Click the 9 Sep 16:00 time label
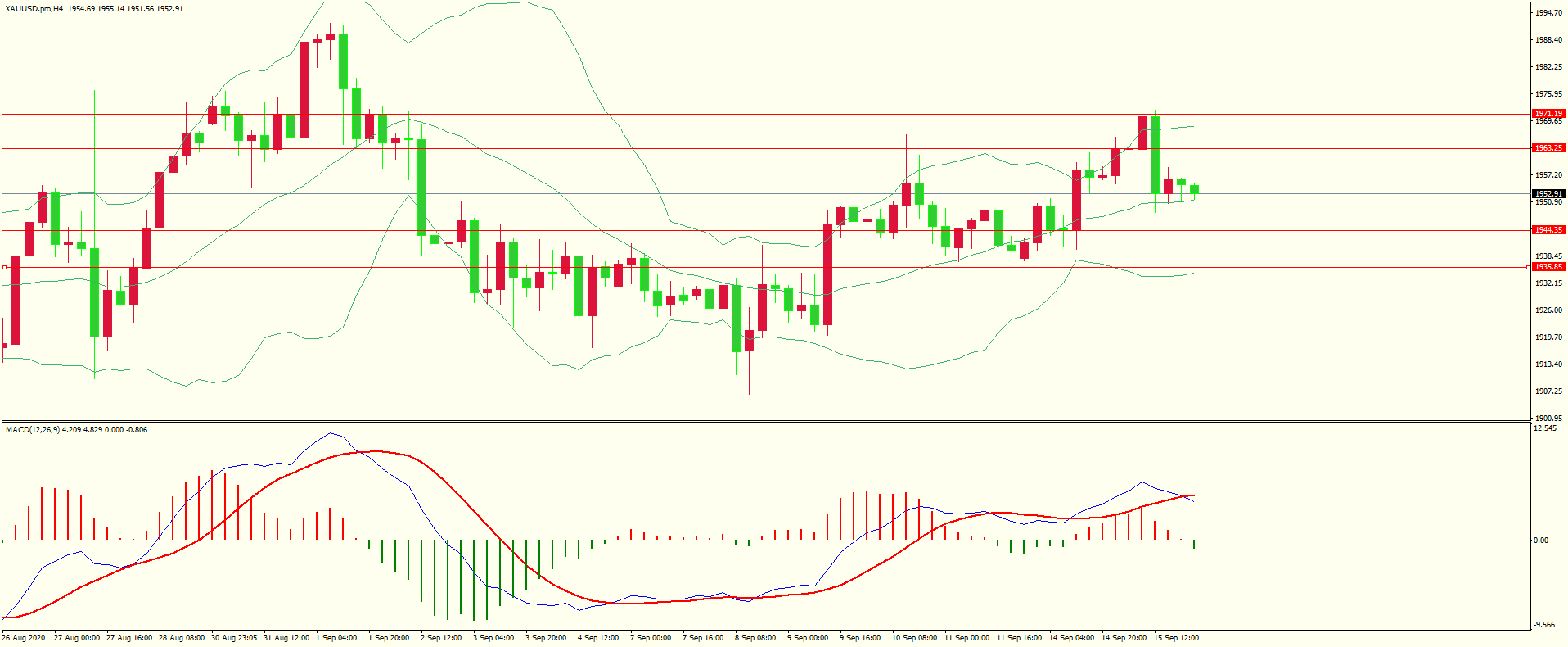 pyautogui.click(x=860, y=638)
